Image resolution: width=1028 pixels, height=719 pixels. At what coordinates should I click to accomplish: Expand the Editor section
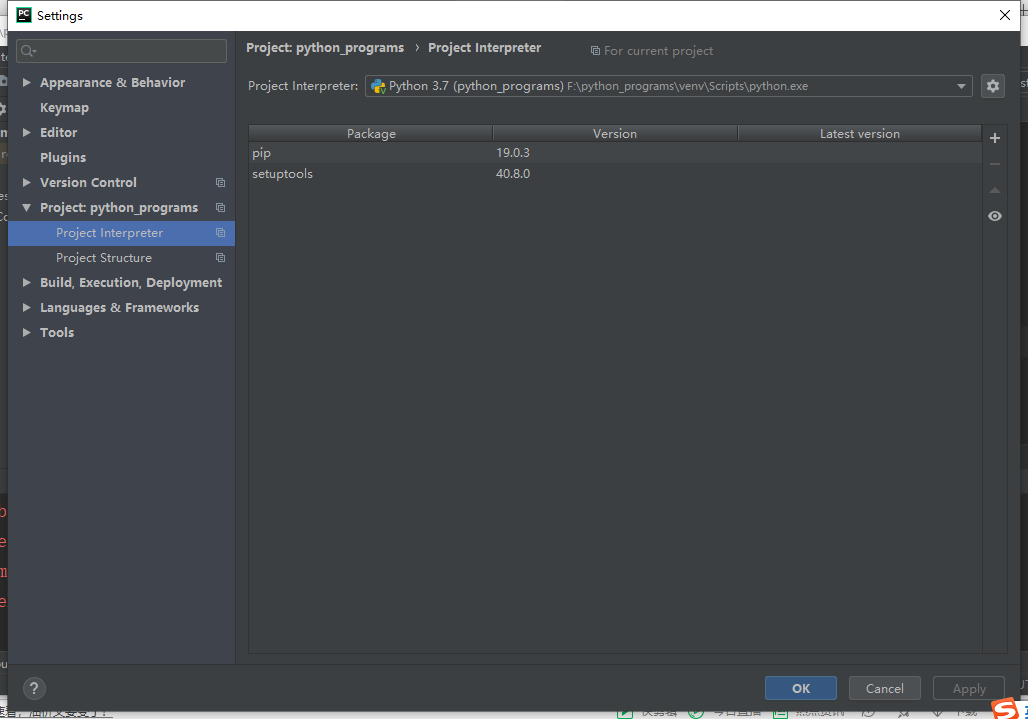pyautogui.click(x=26, y=132)
